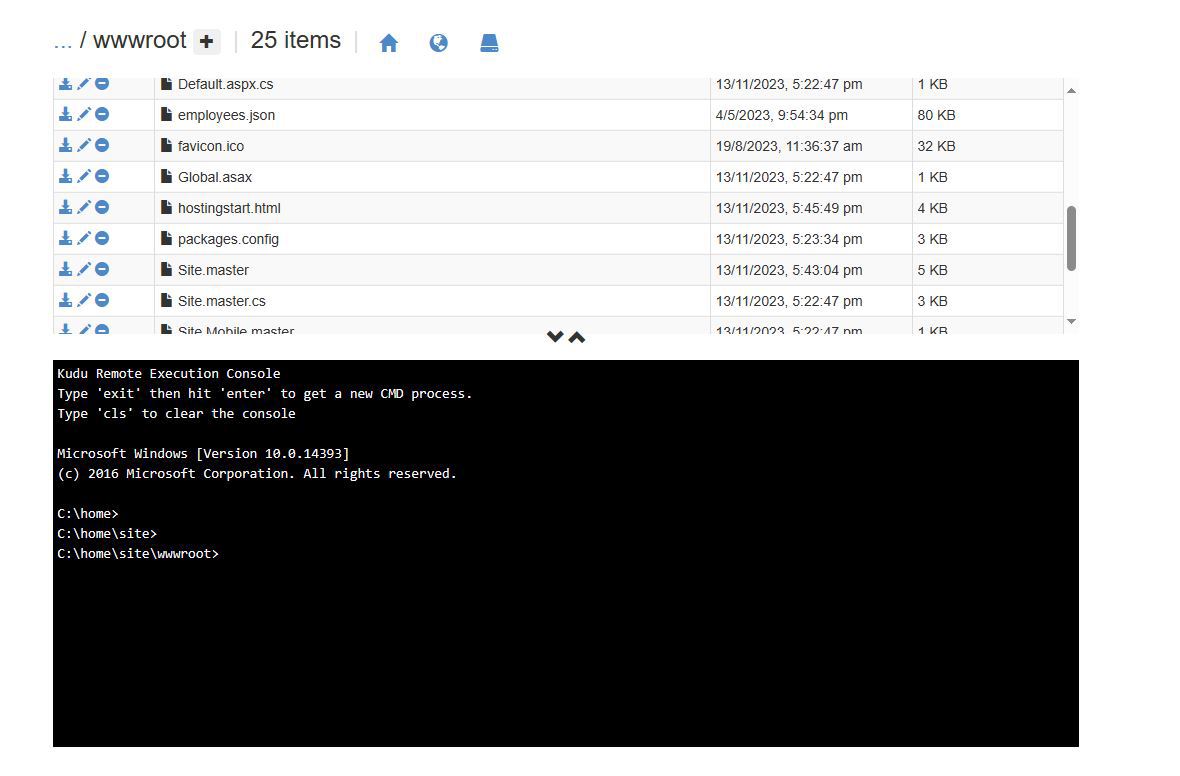Edit hostingstart.html file
Viewport: 1180px width, 776px height.
[84, 207]
